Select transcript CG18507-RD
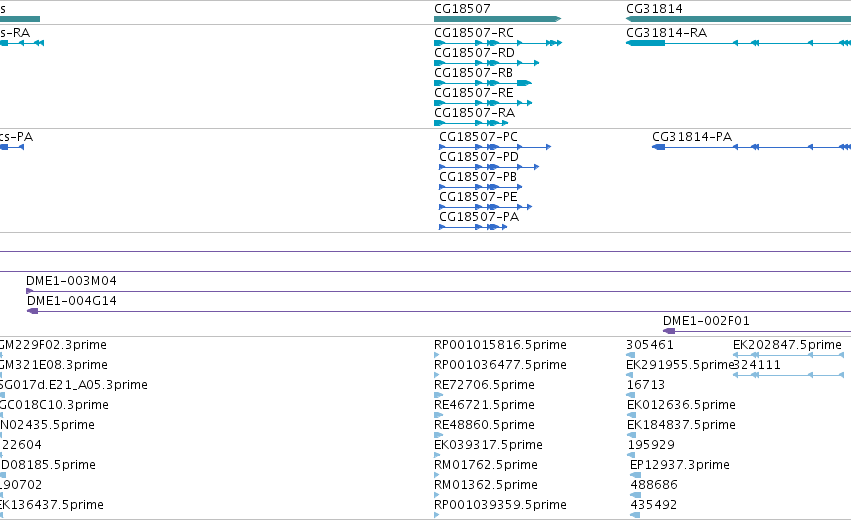 click(x=474, y=53)
